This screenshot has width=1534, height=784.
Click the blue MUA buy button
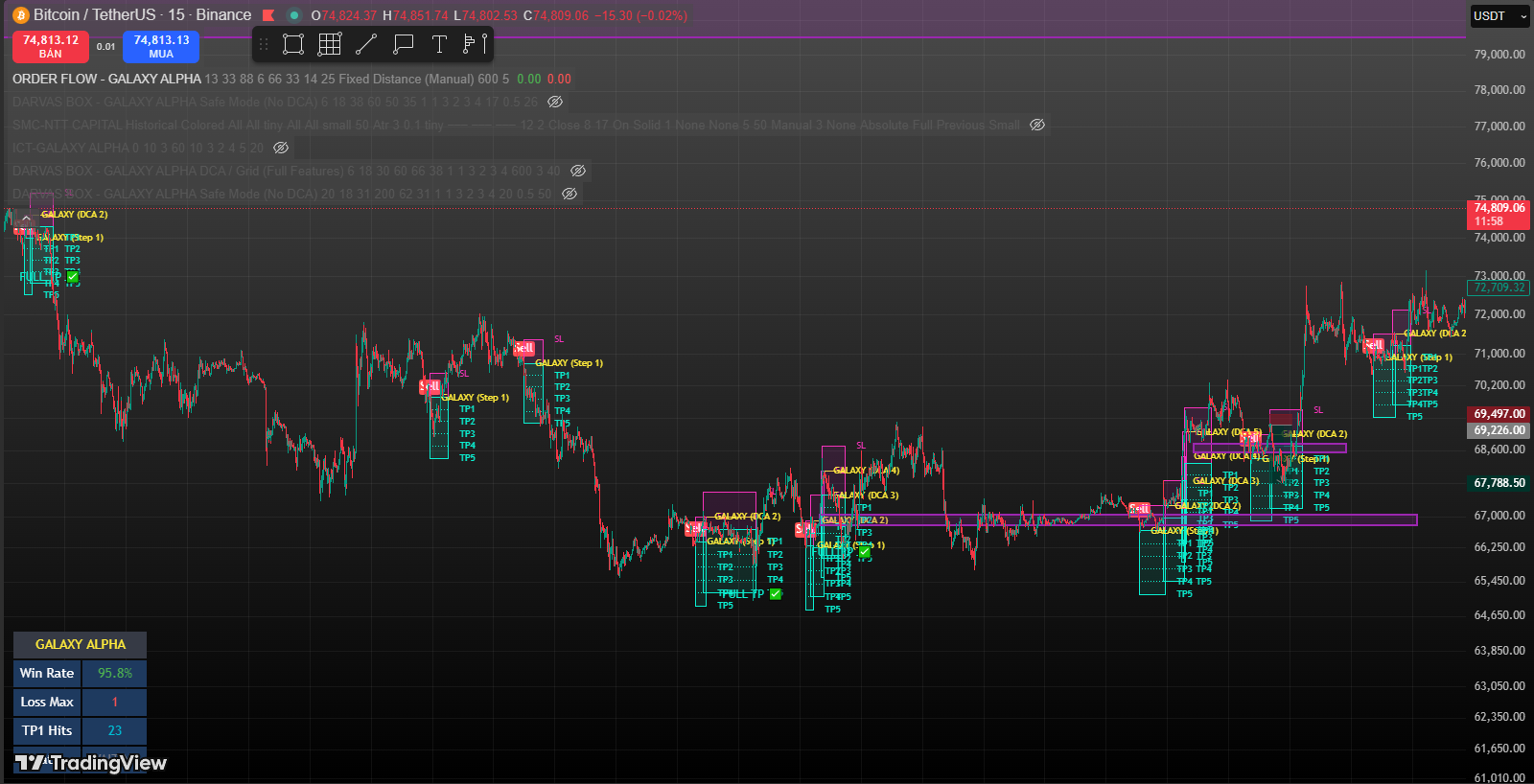[161, 46]
